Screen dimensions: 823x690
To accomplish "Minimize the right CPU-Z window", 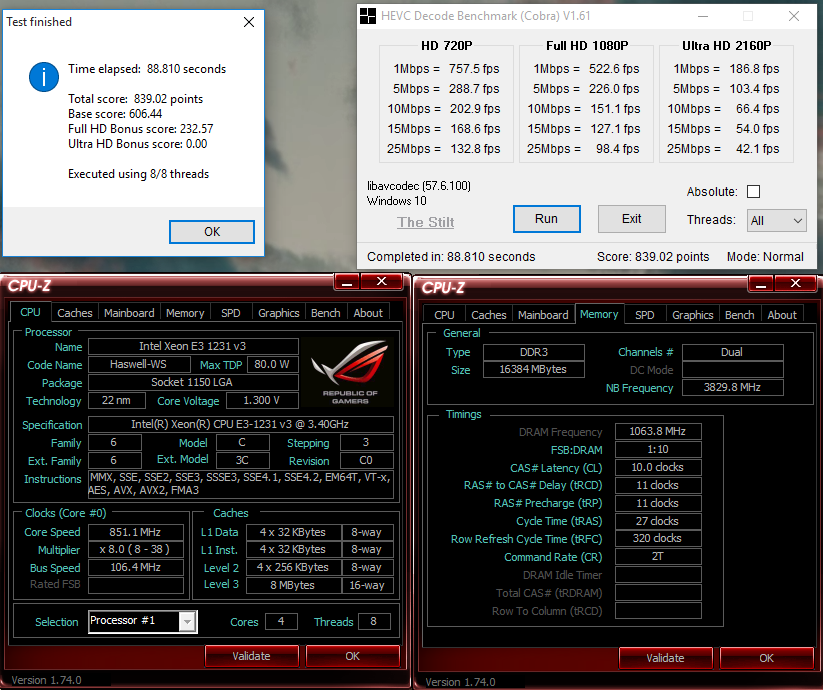I will [761, 284].
